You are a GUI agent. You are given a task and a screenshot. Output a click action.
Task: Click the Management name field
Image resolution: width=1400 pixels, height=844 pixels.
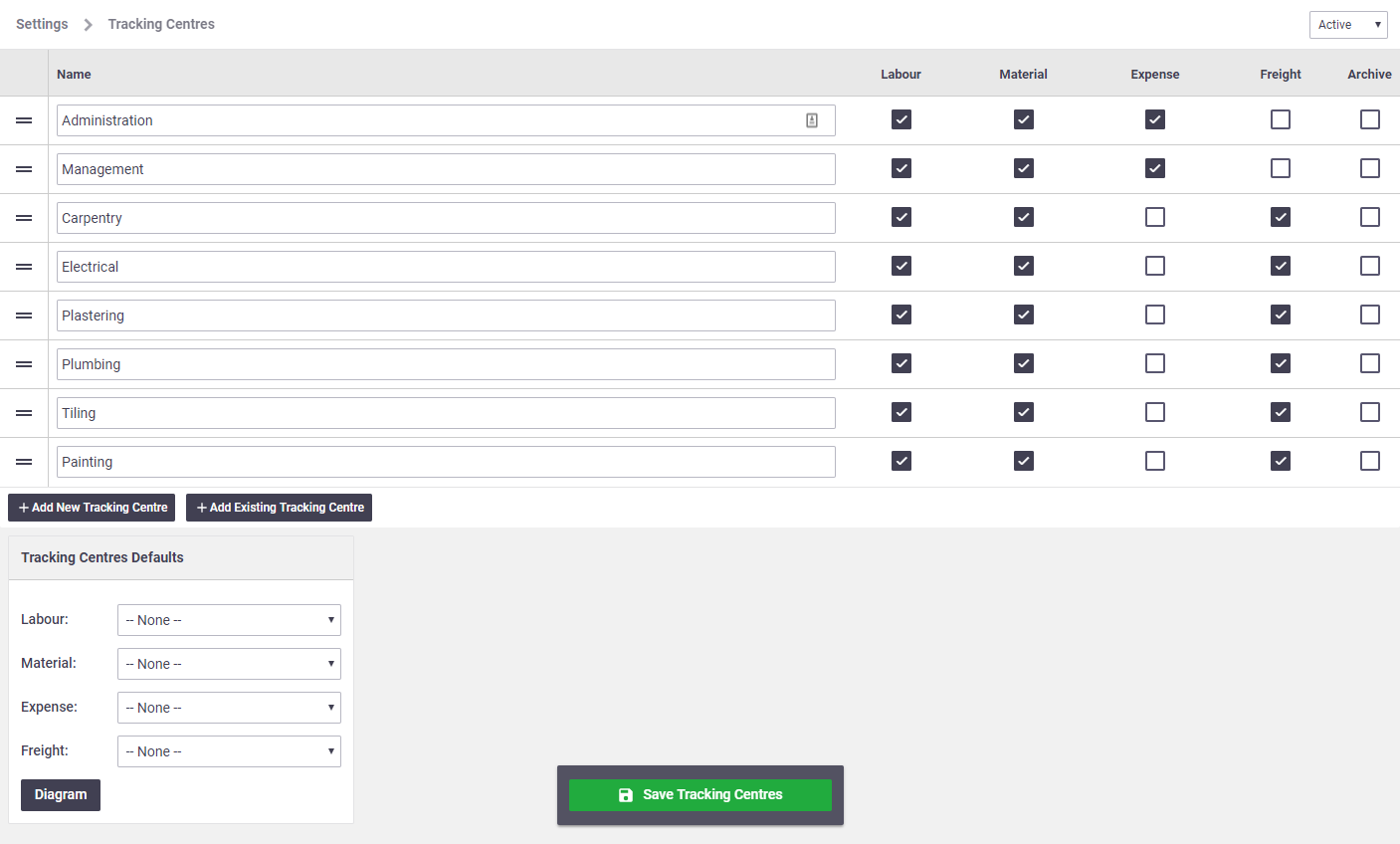pyautogui.click(x=446, y=169)
